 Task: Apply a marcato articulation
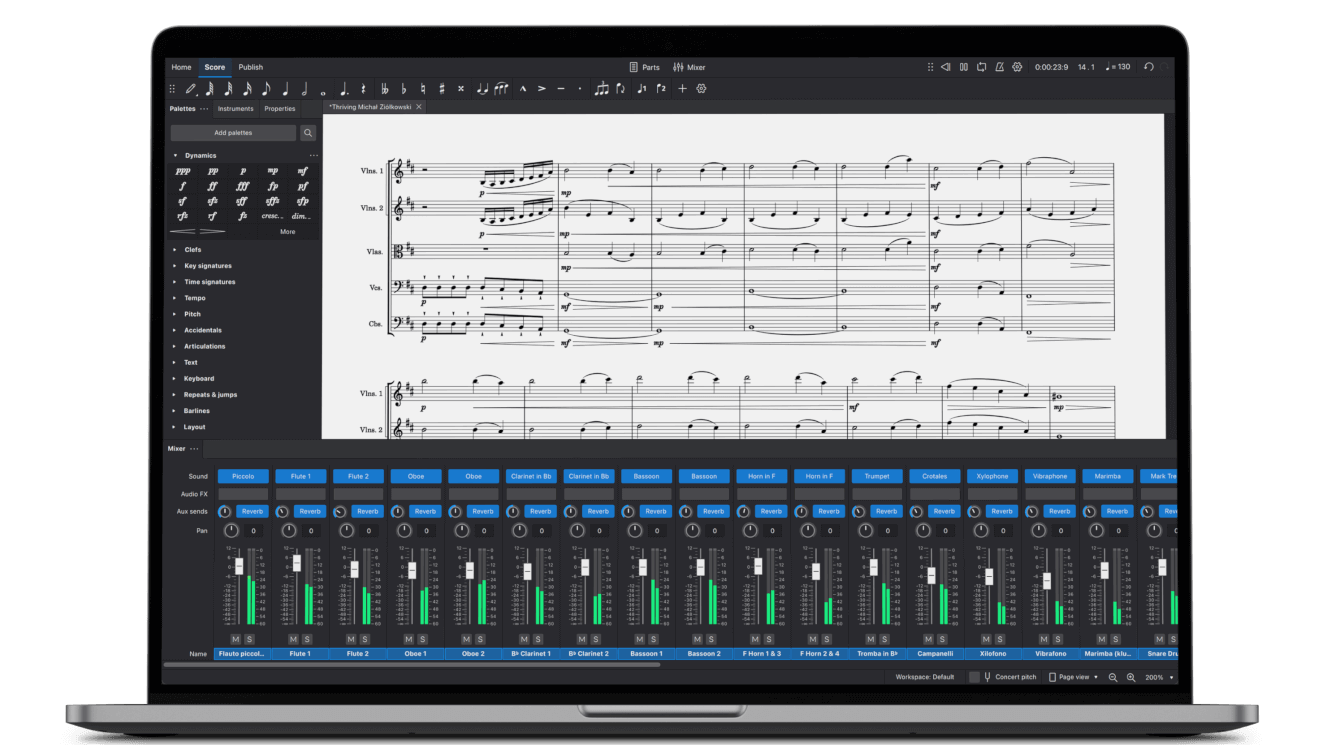[x=523, y=88]
